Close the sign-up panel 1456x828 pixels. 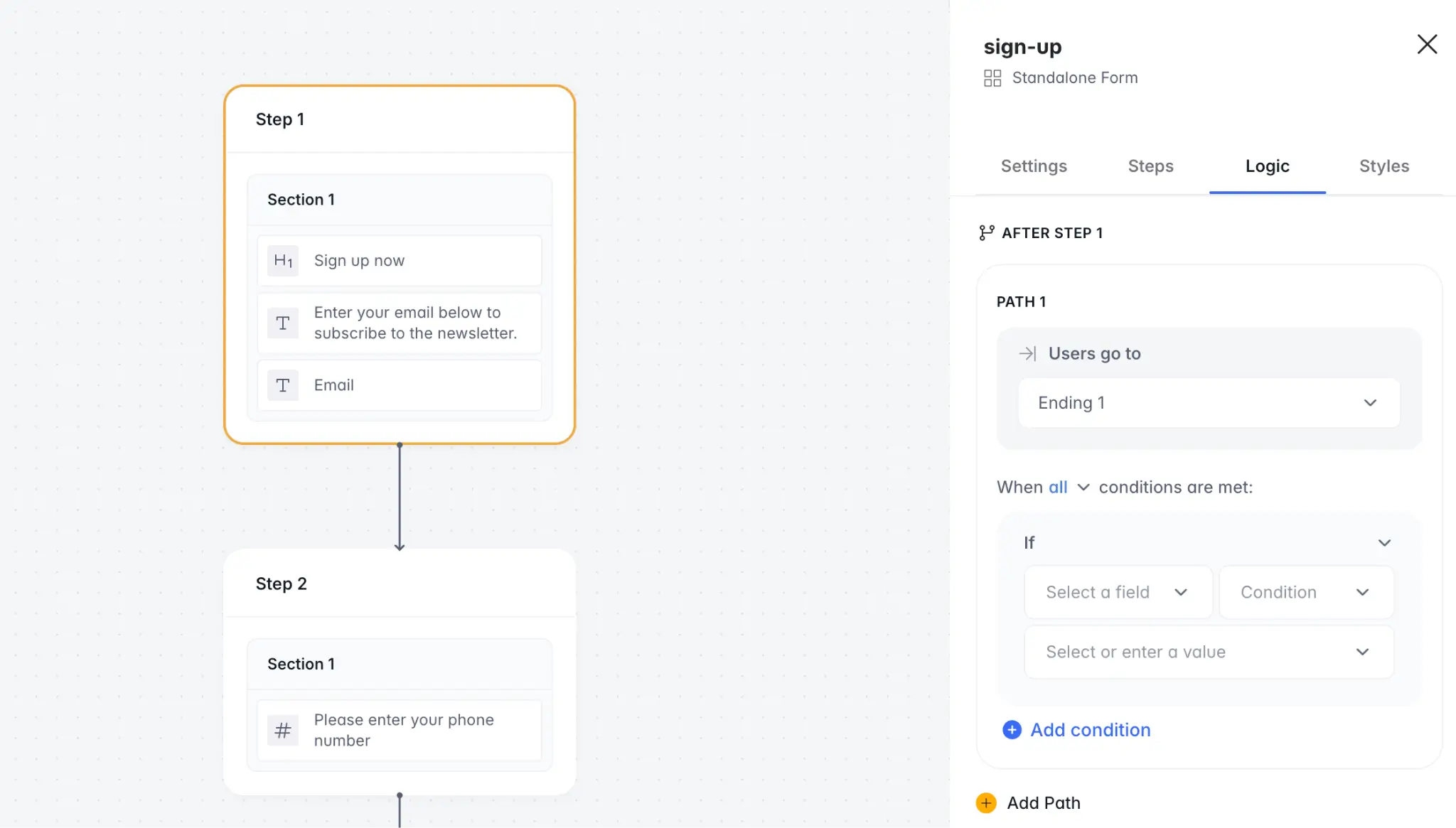1427,44
